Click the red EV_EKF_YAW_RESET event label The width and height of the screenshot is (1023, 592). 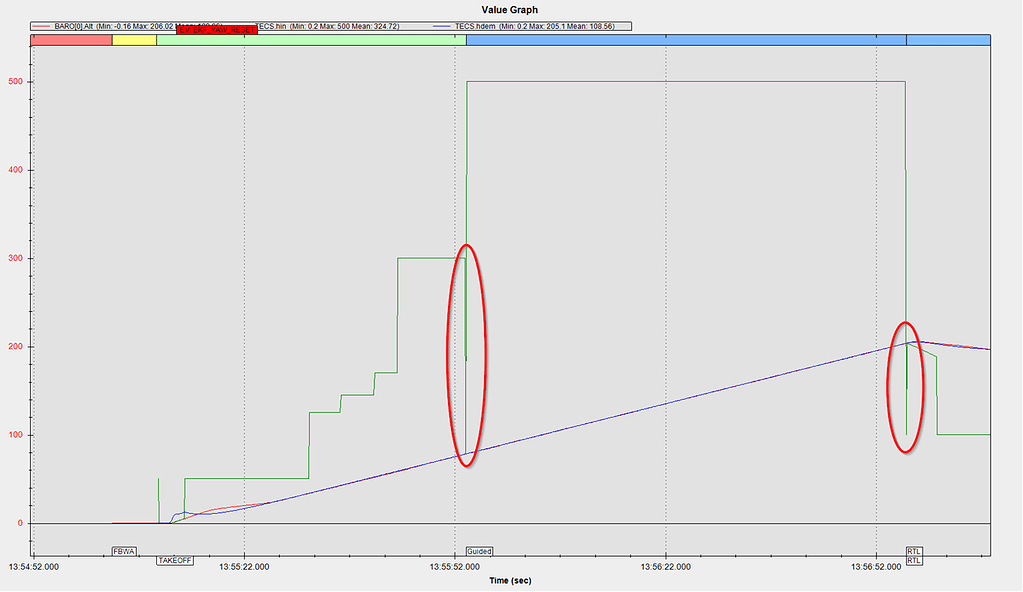214,31
